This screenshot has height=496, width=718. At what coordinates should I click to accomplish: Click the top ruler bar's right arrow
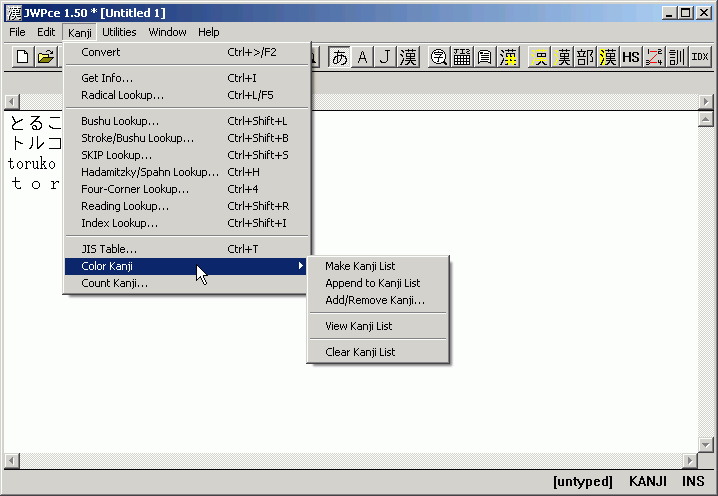[x=706, y=102]
